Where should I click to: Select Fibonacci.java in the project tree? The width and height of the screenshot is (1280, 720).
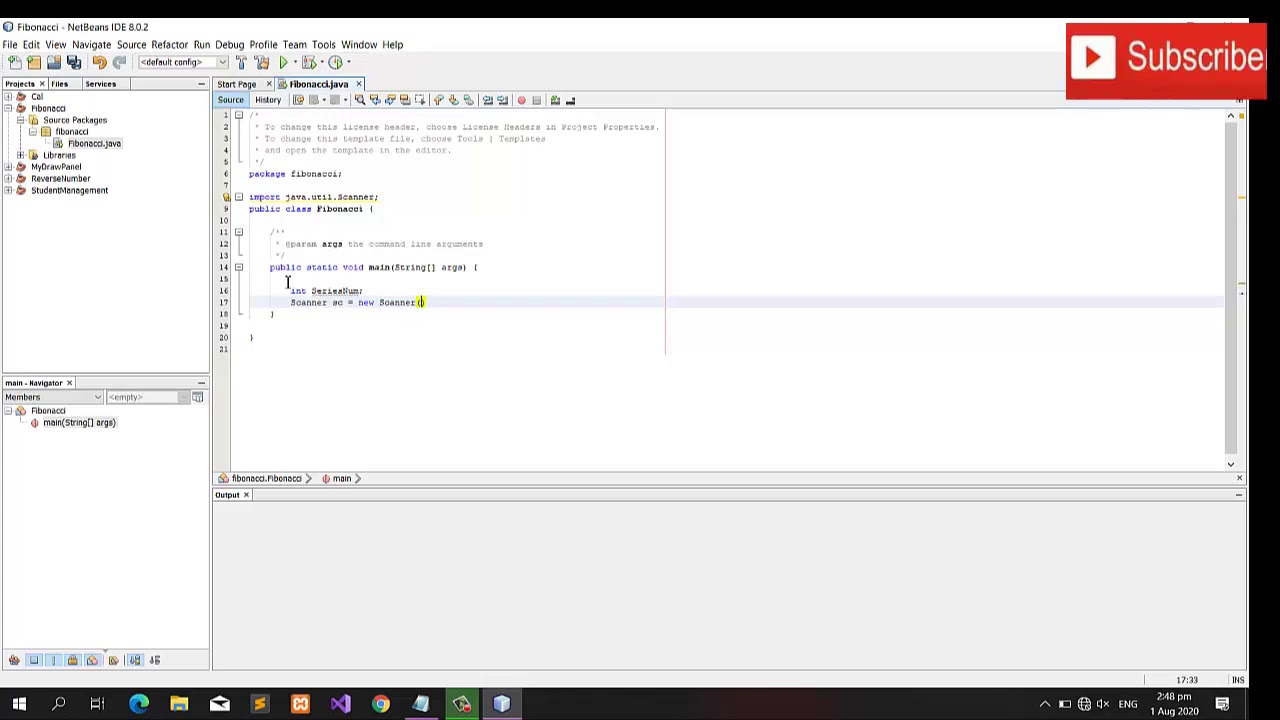[94, 143]
